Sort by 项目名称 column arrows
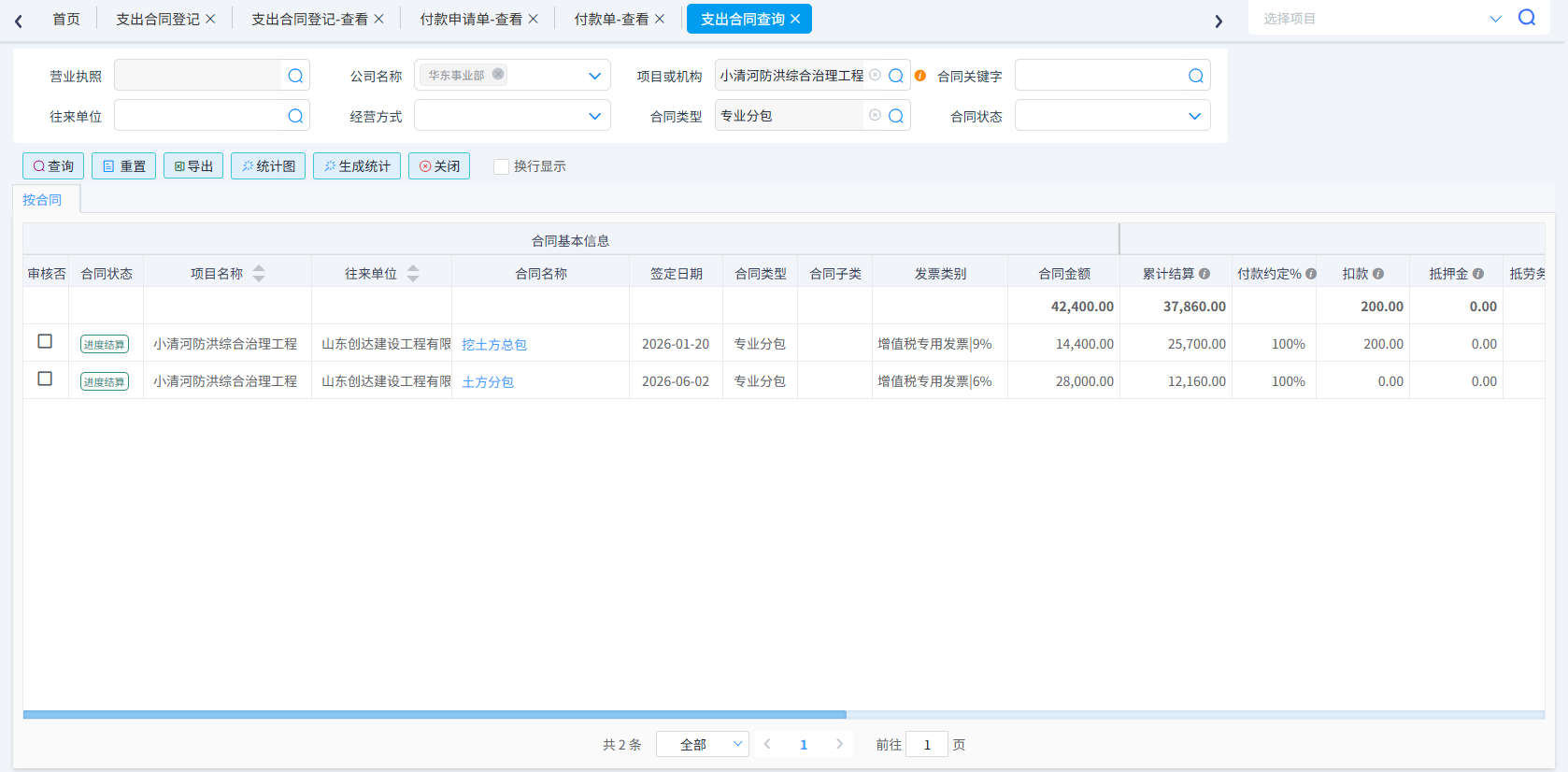The height and width of the screenshot is (772, 1568). (x=259, y=273)
